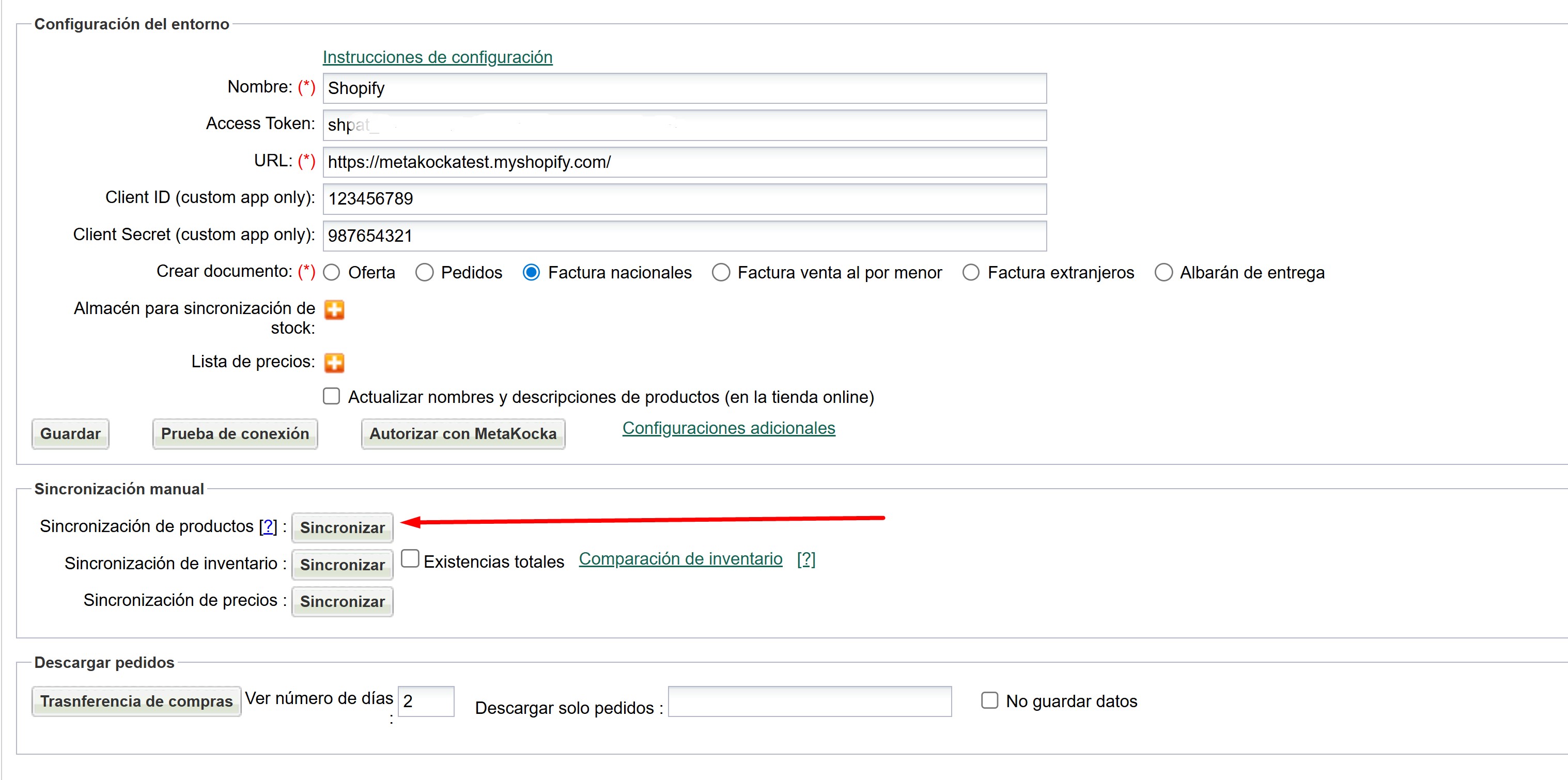Enable Actualizar nombres y descripciones checkbox
This screenshot has width=1568, height=780.
coord(332,397)
